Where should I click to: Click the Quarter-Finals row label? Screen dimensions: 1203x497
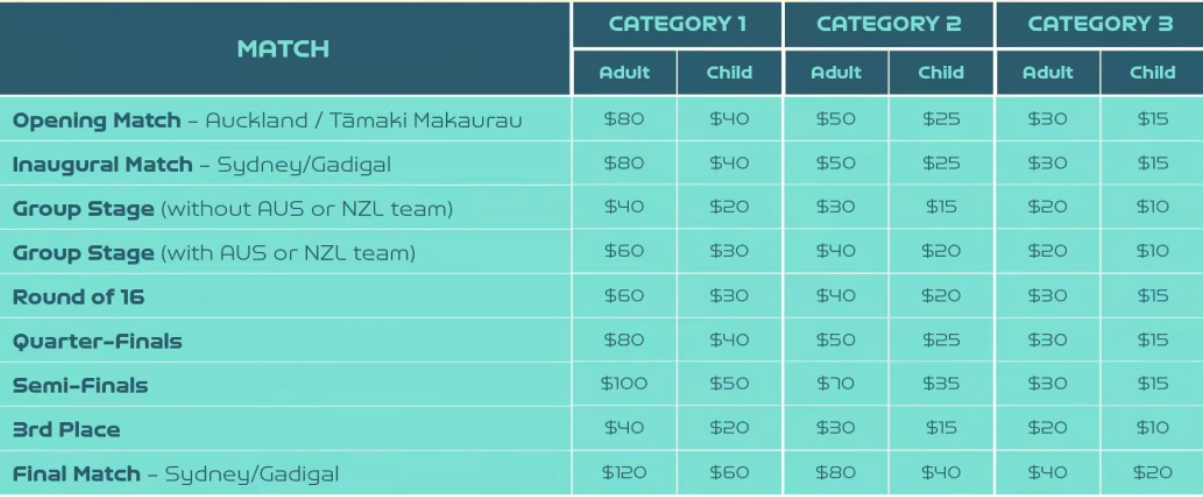pyautogui.click(x=97, y=341)
